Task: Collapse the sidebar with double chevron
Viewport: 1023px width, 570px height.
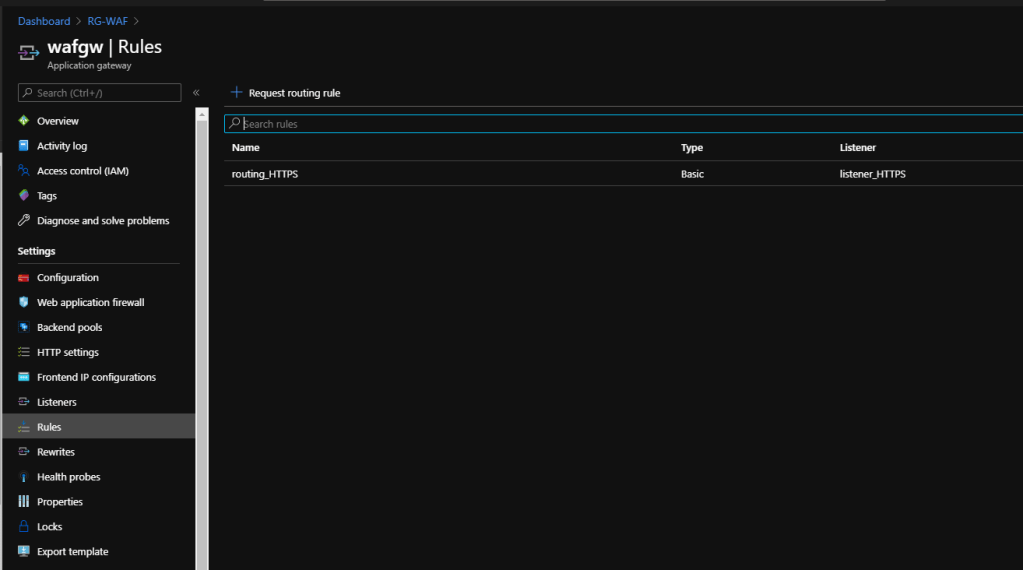Action: tap(196, 93)
